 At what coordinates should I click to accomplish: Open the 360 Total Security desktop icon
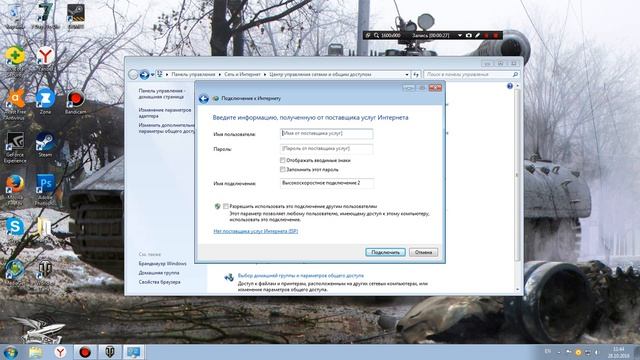point(15,60)
